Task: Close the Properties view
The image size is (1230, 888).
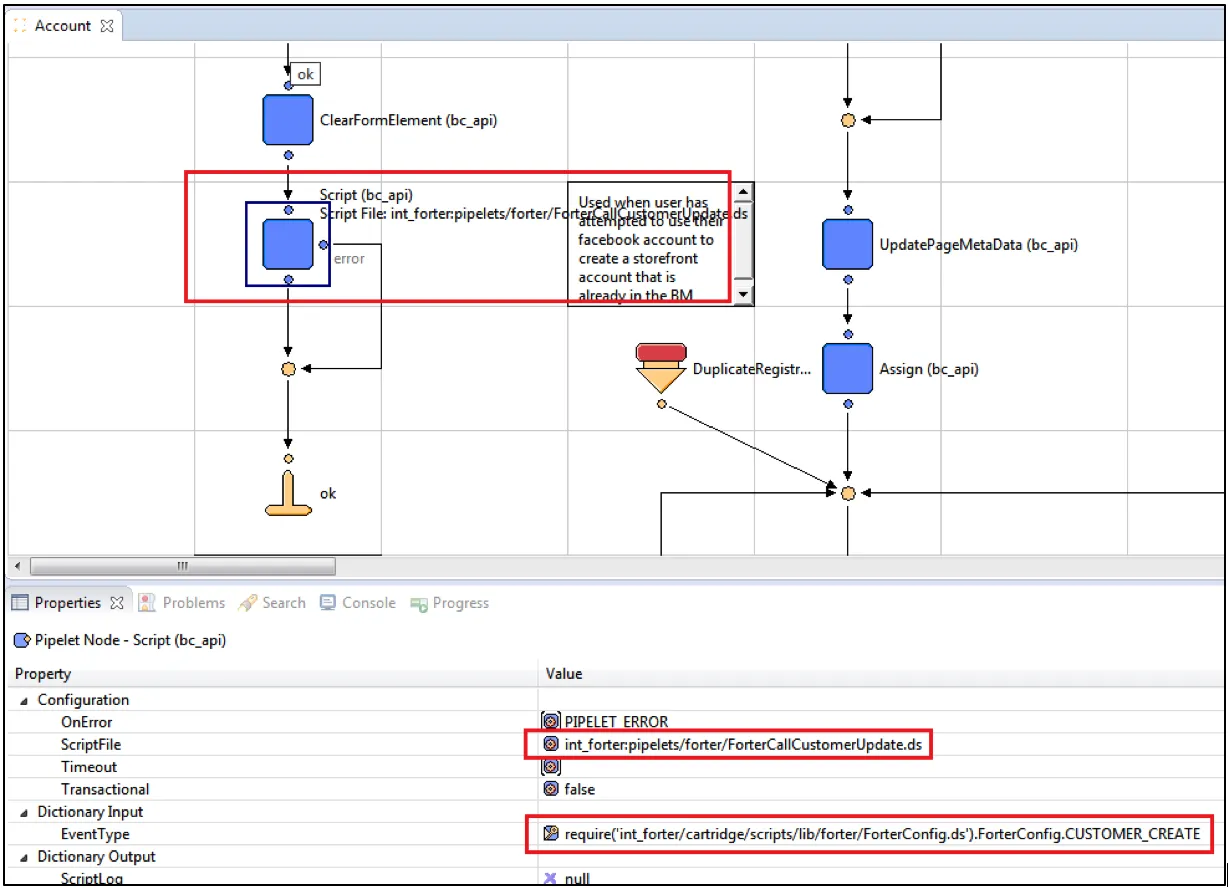Action: (116, 603)
